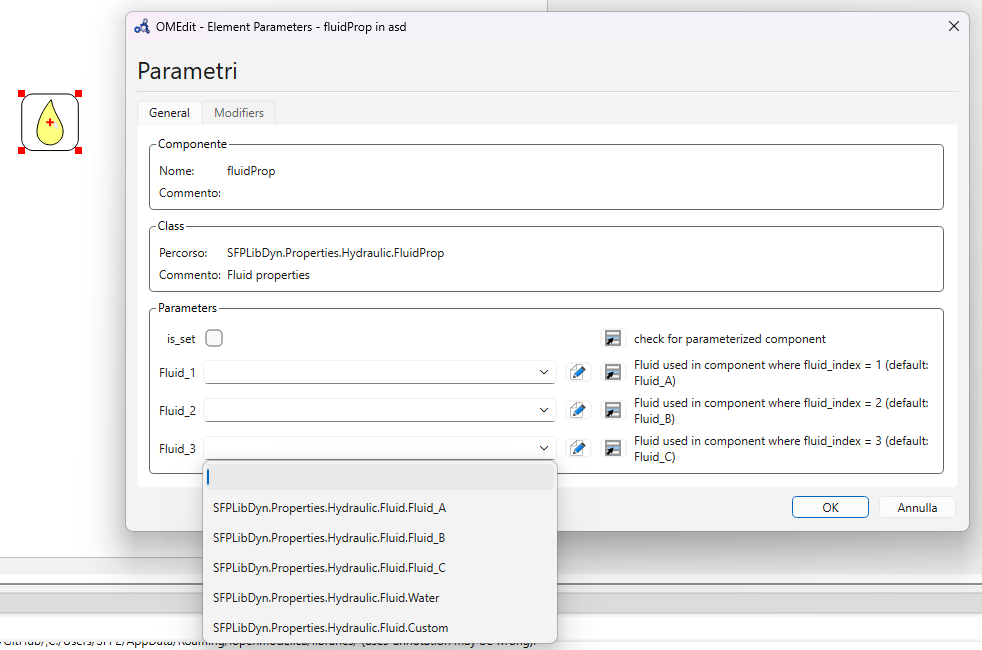Click the edit pencil icon for Fluid_3
The image size is (982, 650).
[578, 448]
